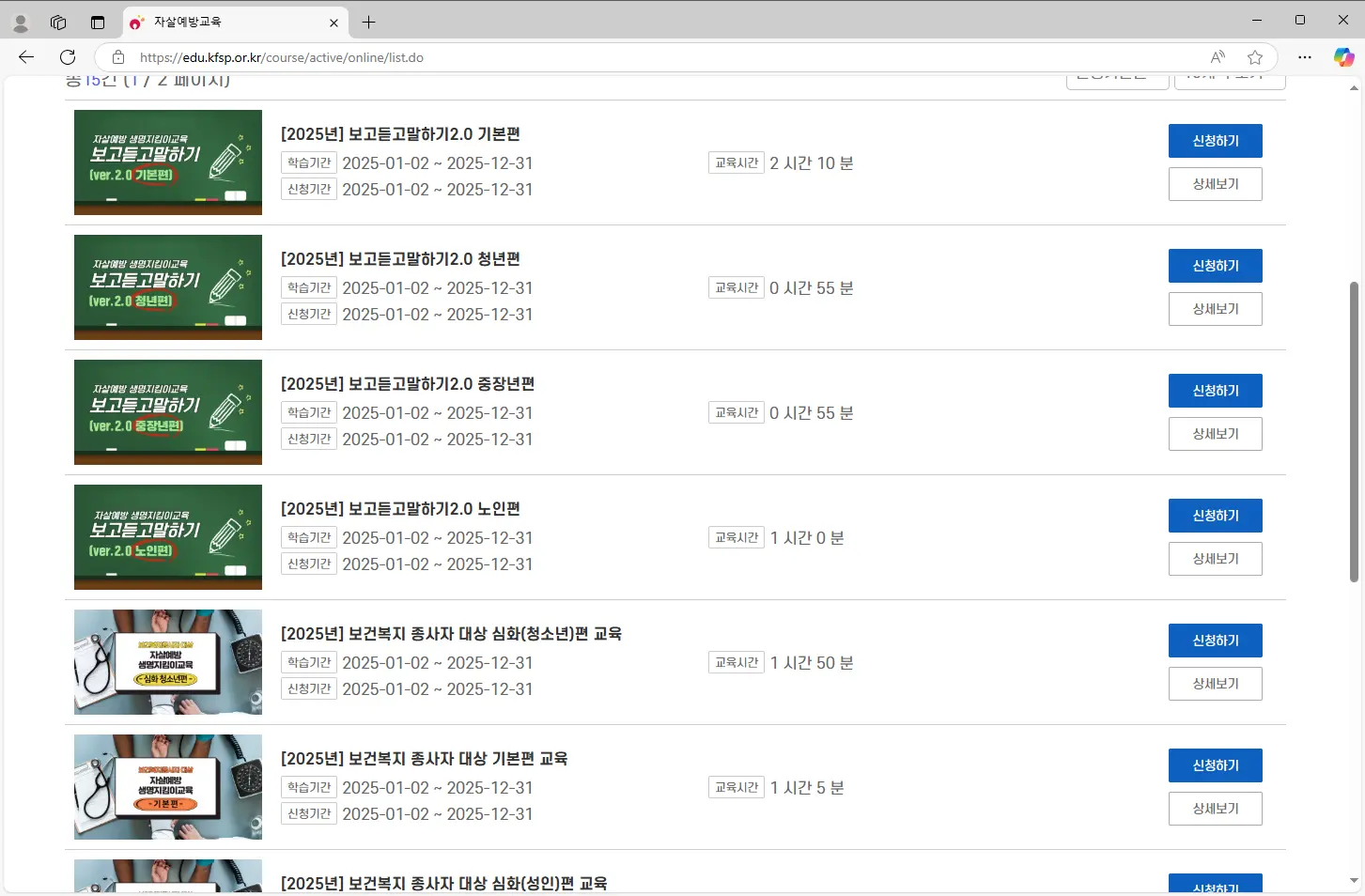
Task: Open thumbnail of 보고듣고말하기 노인편
Action: [168, 537]
